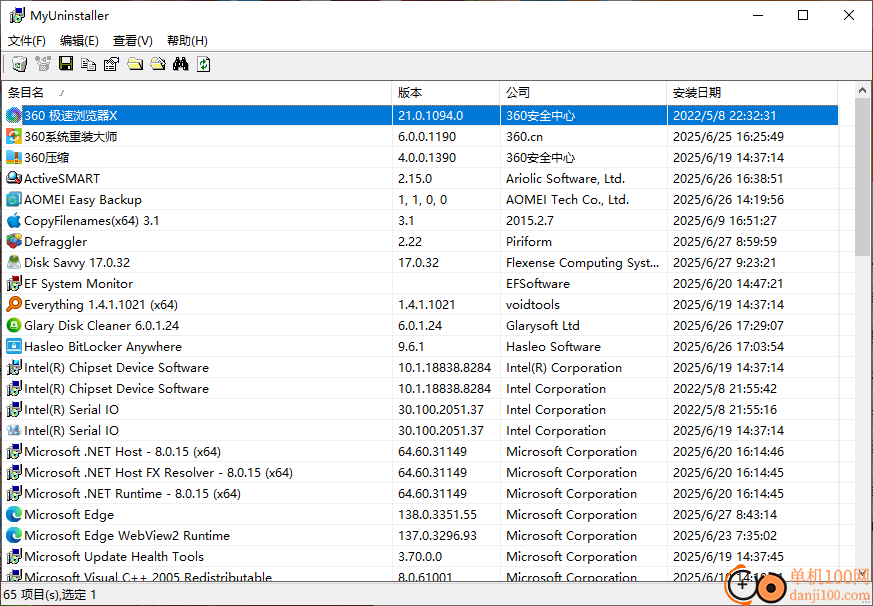Click version 2.15.0 cell
873x606 pixels.
click(415, 179)
